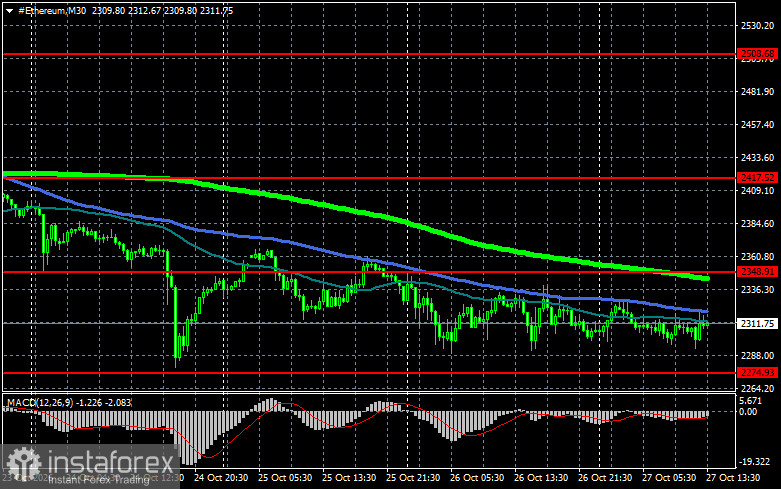Click the 0.00 MACD scale label
Screen dimensions: 781x489
[748, 411]
